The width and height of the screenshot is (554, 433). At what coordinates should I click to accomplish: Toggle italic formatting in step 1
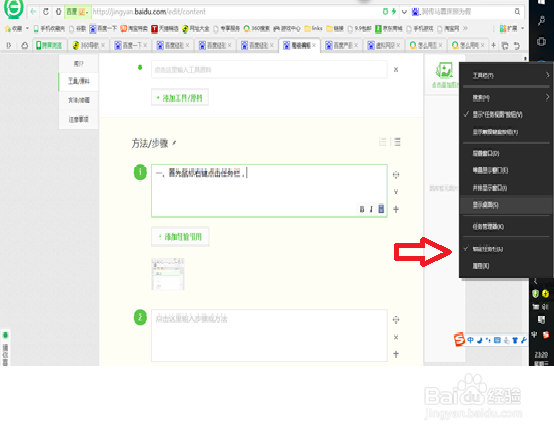coord(371,209)
